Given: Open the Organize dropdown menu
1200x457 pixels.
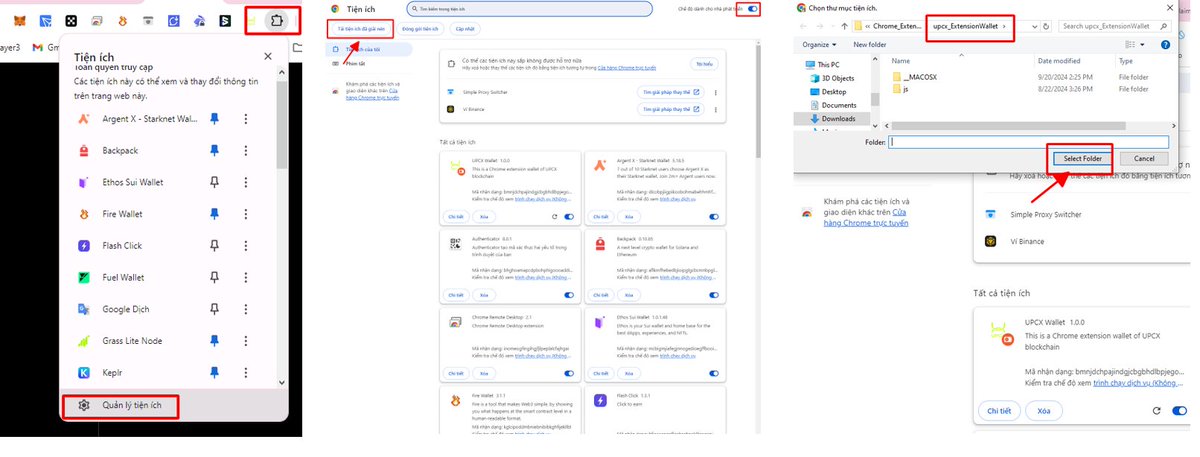Looking at the screenshot, I should coord(820,45).
